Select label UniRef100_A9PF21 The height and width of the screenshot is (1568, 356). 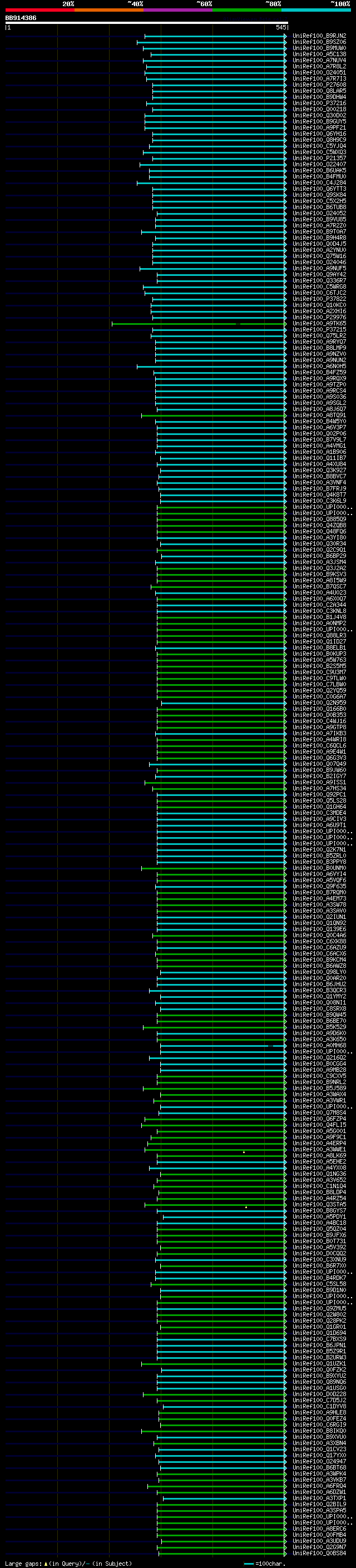point(319,128)
